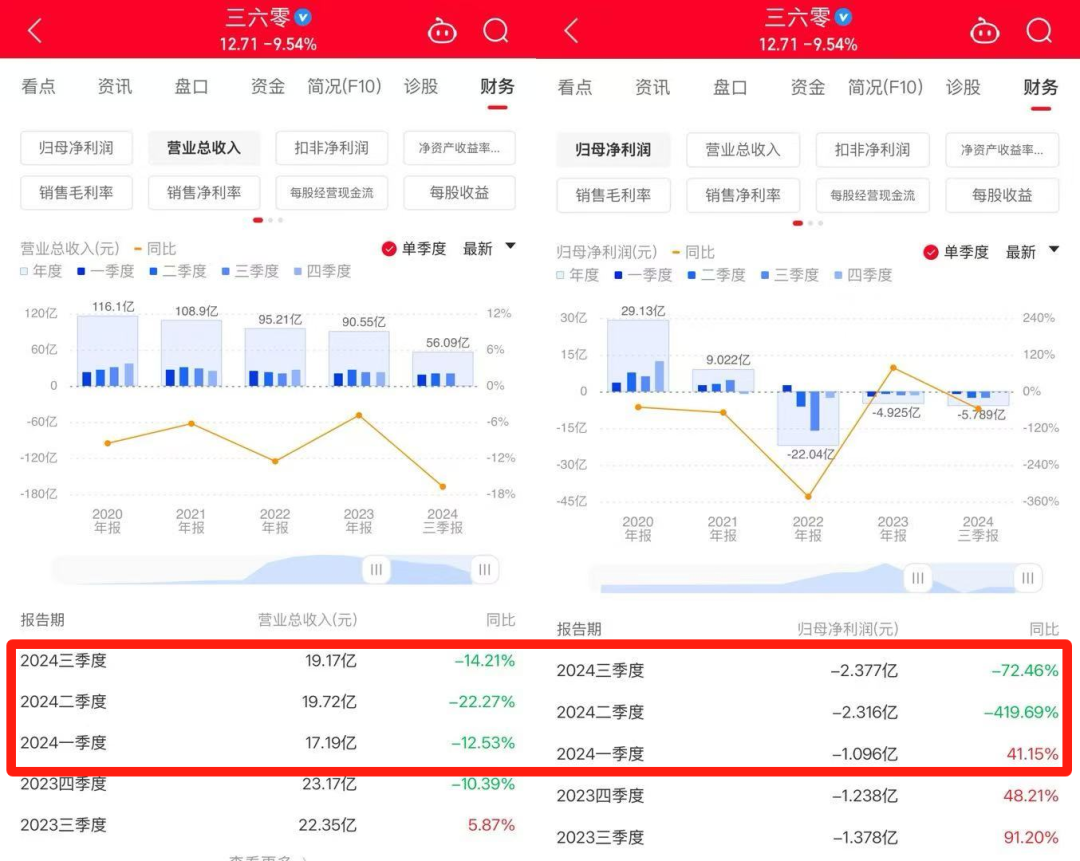Open 最新 dropdown in left panel
This screenshot has height=861, width=1080.
[488, 249]
